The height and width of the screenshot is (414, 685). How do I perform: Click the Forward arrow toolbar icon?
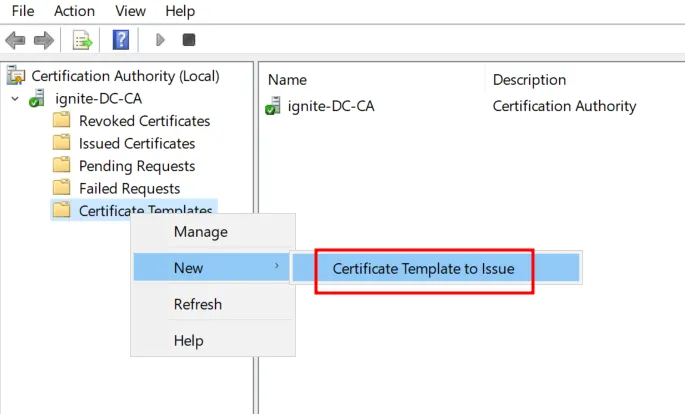pos(43,40)
